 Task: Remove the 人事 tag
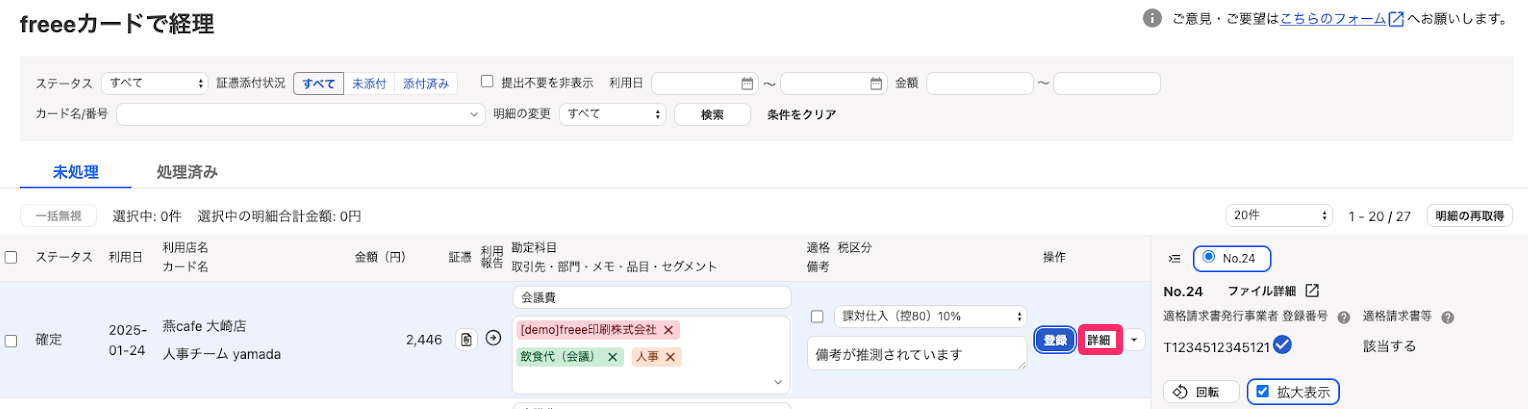[670, 357]
